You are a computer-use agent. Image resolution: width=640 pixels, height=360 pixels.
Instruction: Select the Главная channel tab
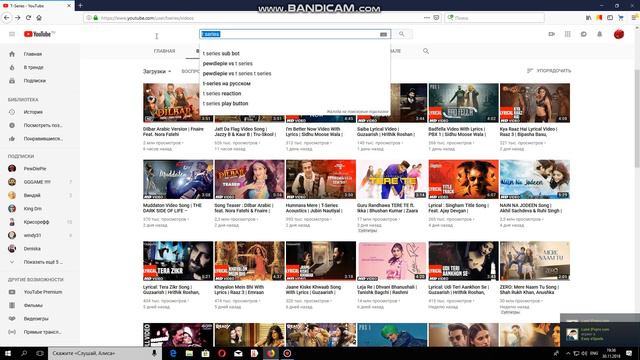[x=164, y=51]
